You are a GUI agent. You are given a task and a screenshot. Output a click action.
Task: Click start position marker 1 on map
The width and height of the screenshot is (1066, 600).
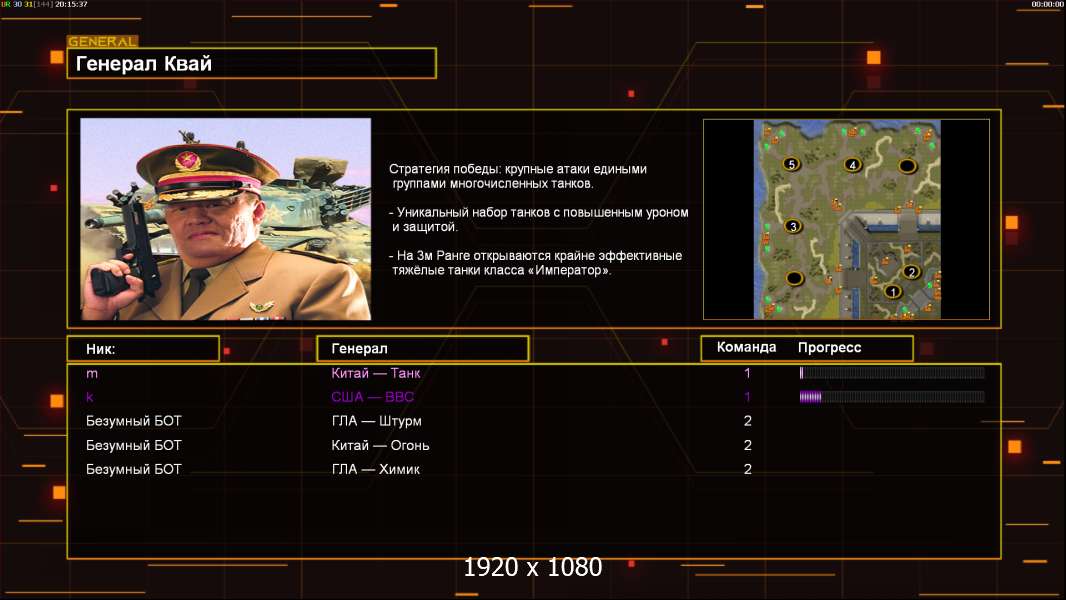(x=893, y=292)
